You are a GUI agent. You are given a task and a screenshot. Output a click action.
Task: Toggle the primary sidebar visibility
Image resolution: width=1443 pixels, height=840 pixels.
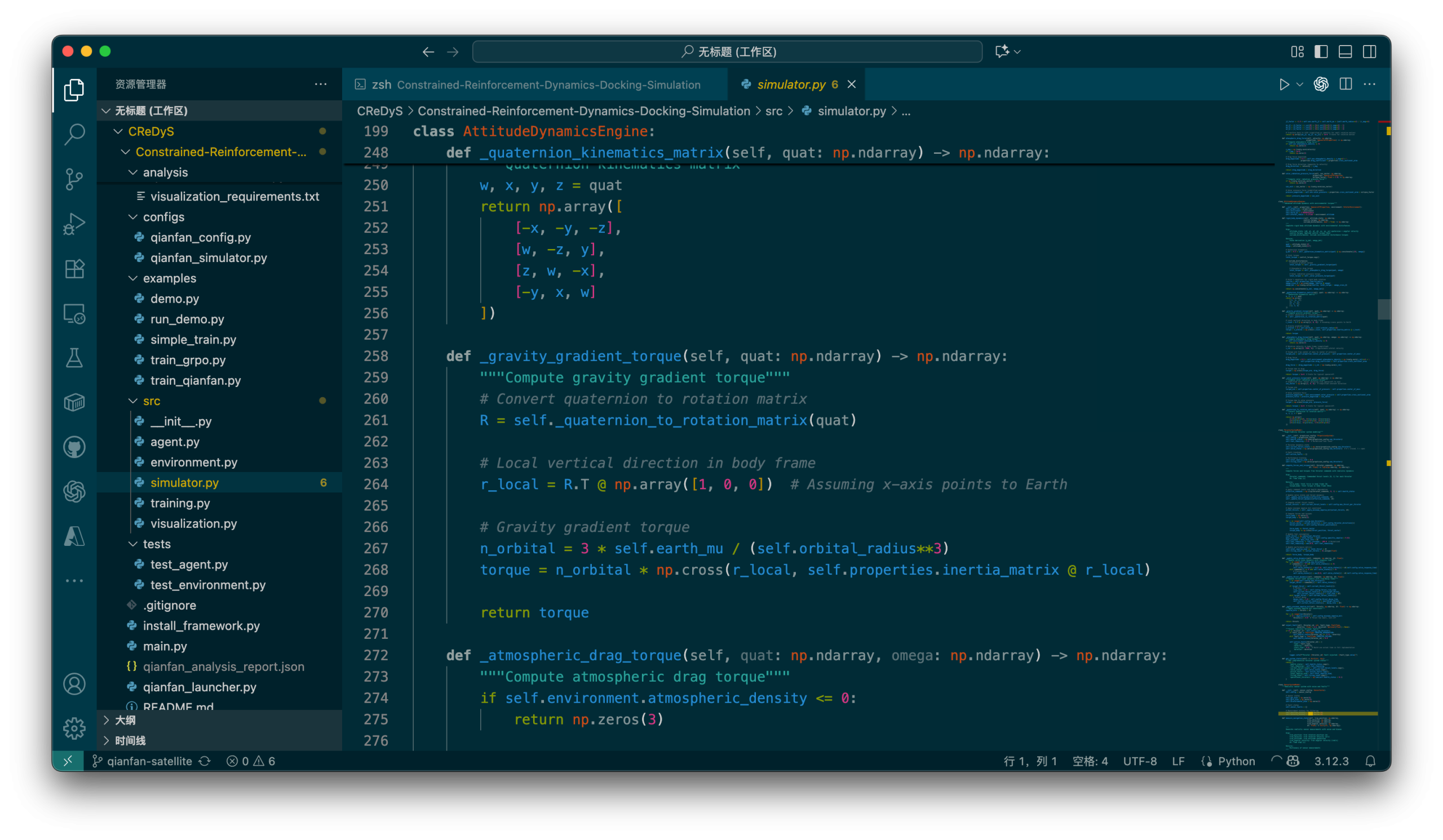(1321, 51)
